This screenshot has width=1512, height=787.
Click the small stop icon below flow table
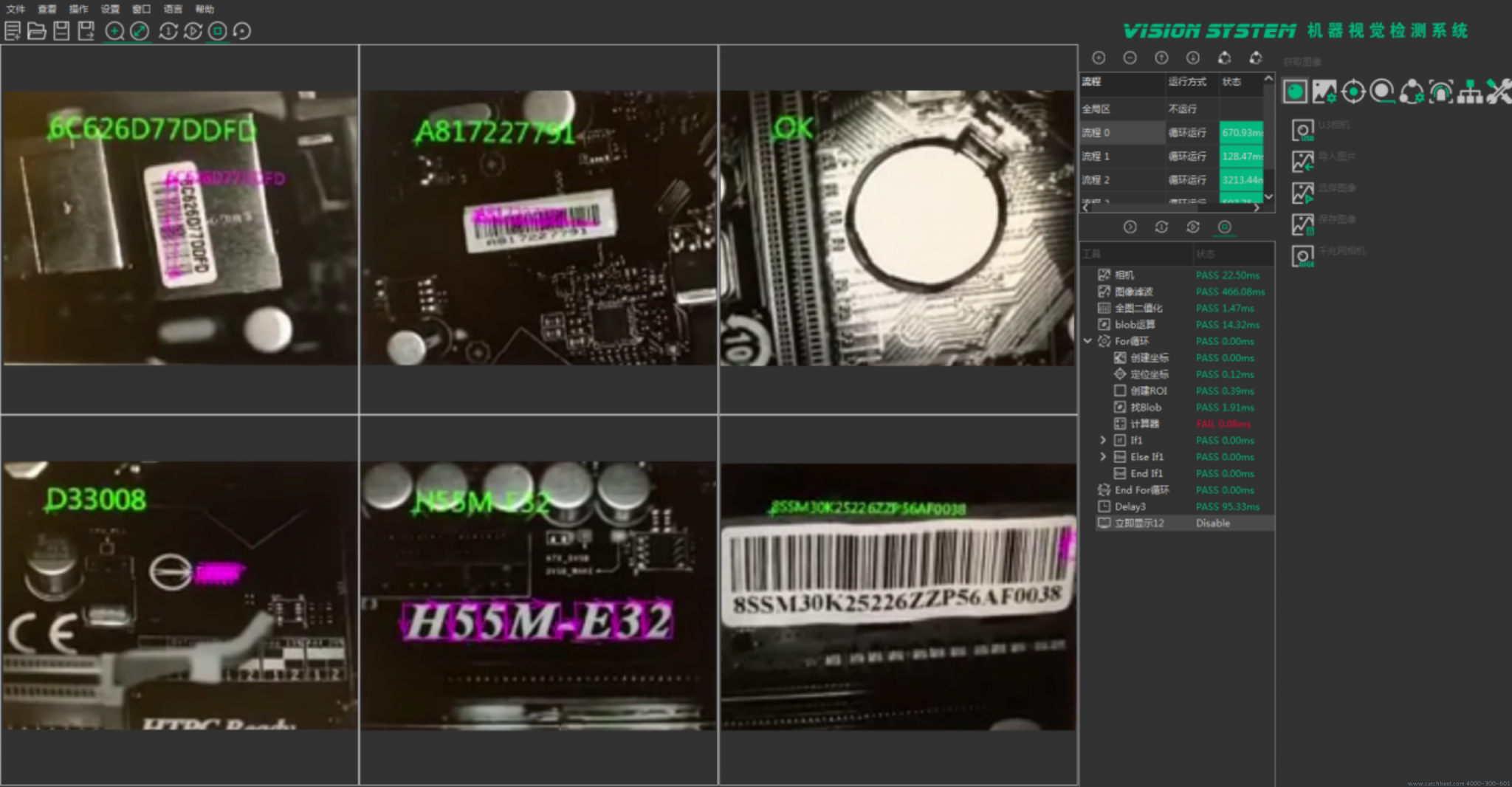click(x=1225, y=227)
